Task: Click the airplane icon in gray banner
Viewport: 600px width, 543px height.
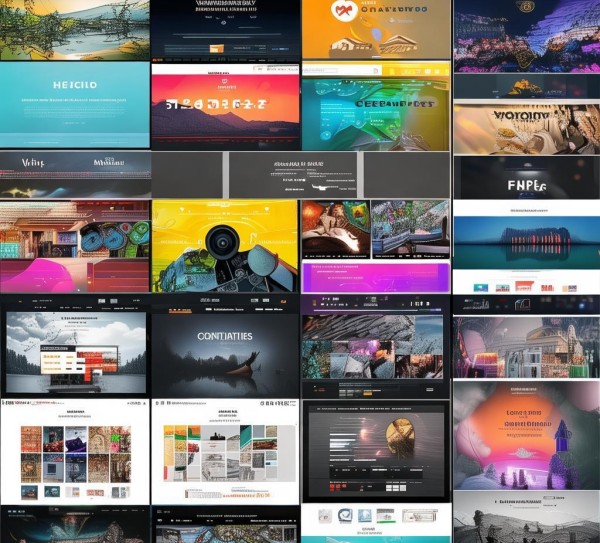Action: [318, 186]
